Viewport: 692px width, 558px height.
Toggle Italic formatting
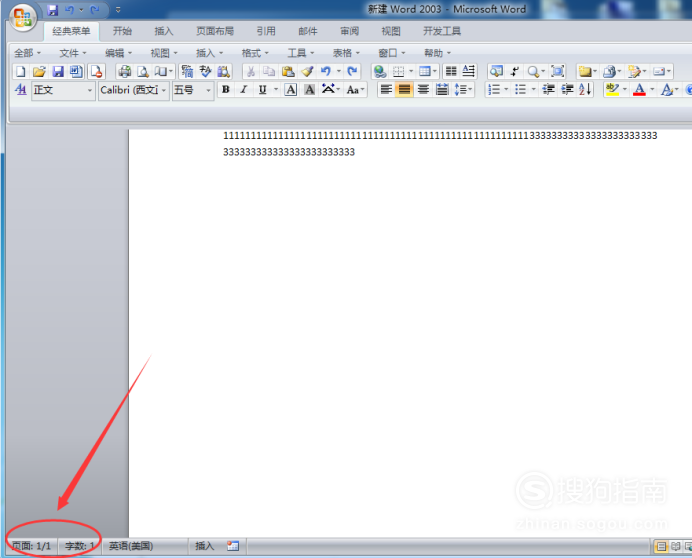pyautogui.click(x=244, y=90)
